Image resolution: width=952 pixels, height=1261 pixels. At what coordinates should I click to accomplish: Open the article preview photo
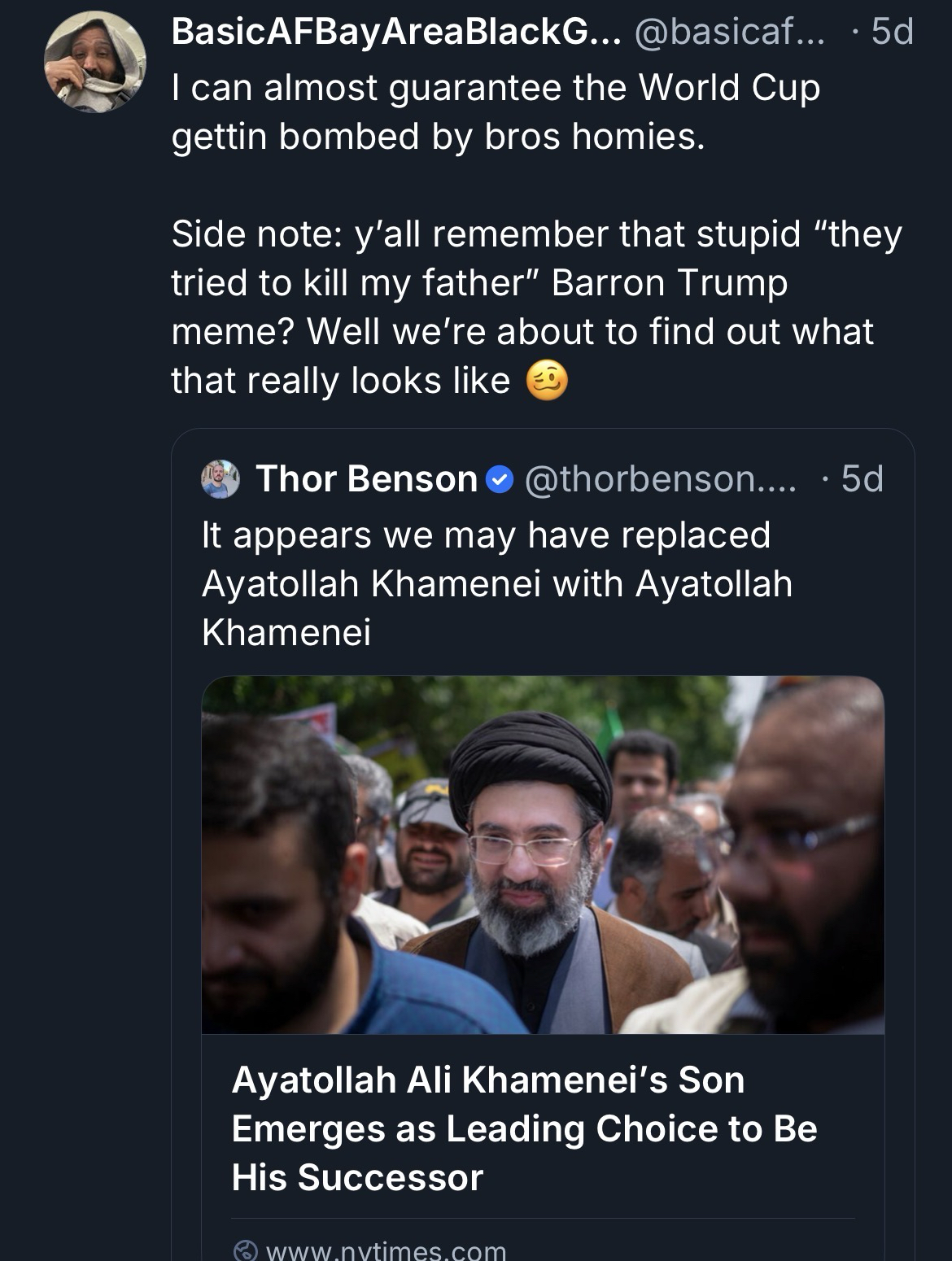click(543, 854)
